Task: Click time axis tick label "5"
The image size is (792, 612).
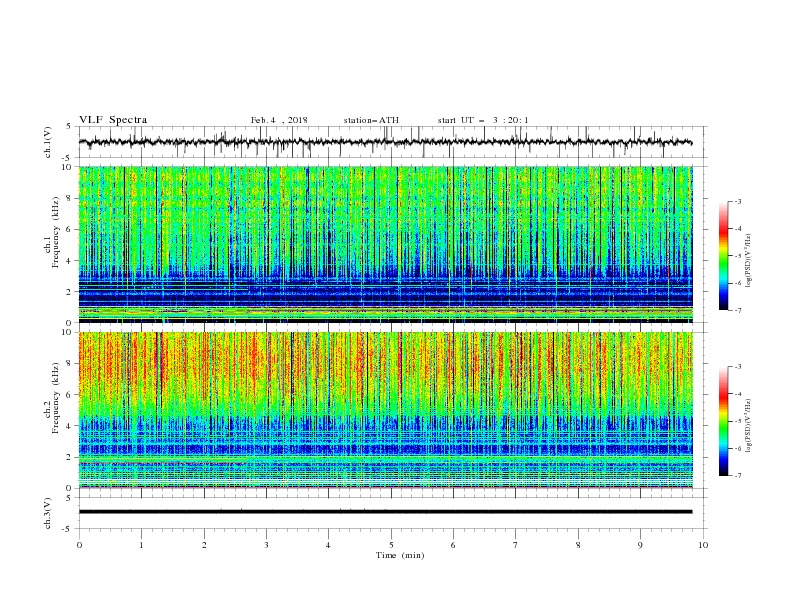Action: (x=391, y=545)
